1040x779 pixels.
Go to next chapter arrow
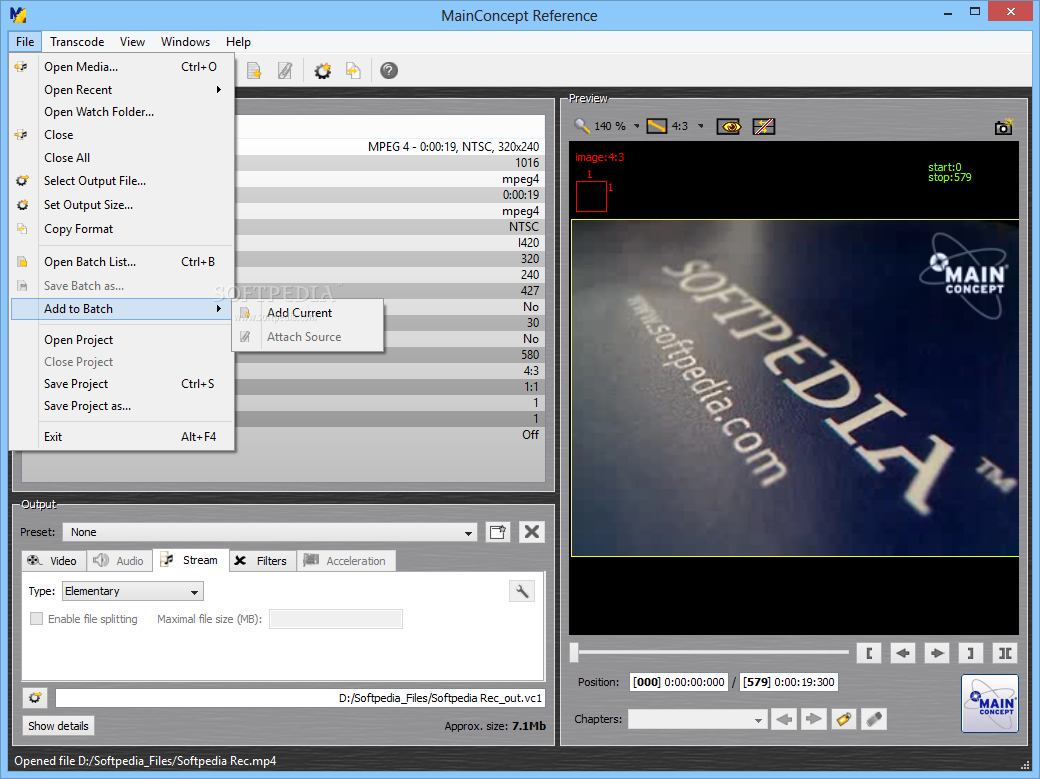click(813, 719)
